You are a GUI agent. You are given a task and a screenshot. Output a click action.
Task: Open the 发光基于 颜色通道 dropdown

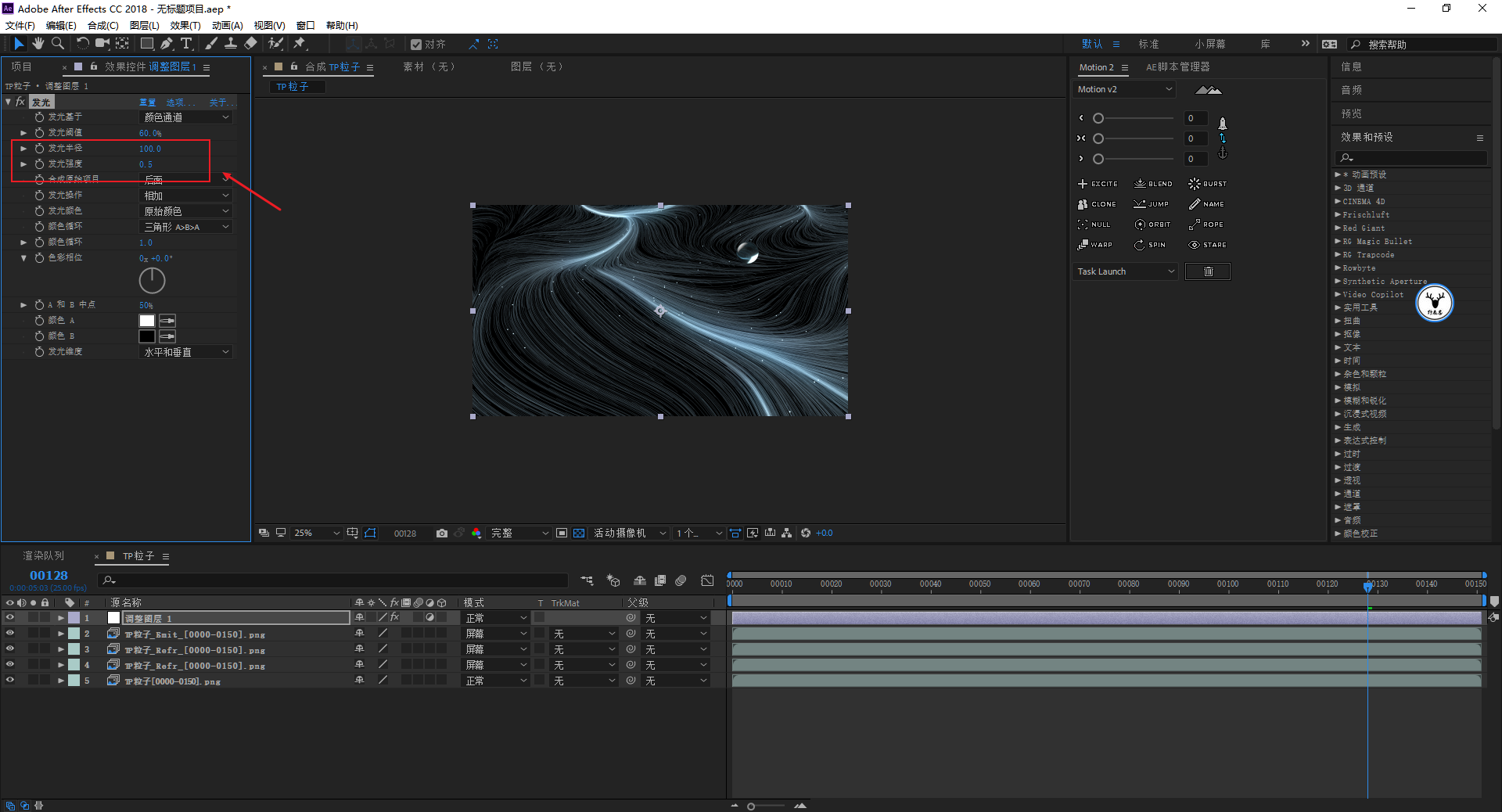[x=186, y=117]
